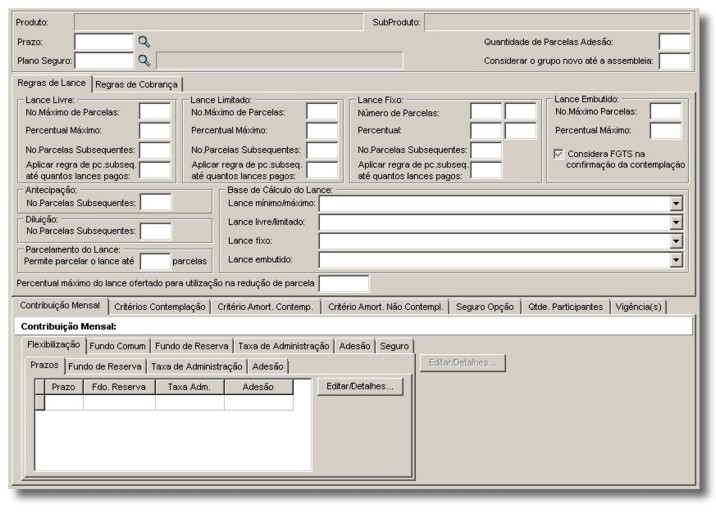Click the Adesão column header in table

coord(258,387)
